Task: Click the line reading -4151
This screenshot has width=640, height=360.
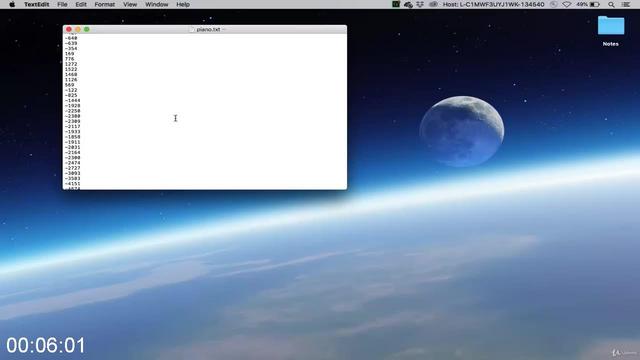Action: point(72,184)
